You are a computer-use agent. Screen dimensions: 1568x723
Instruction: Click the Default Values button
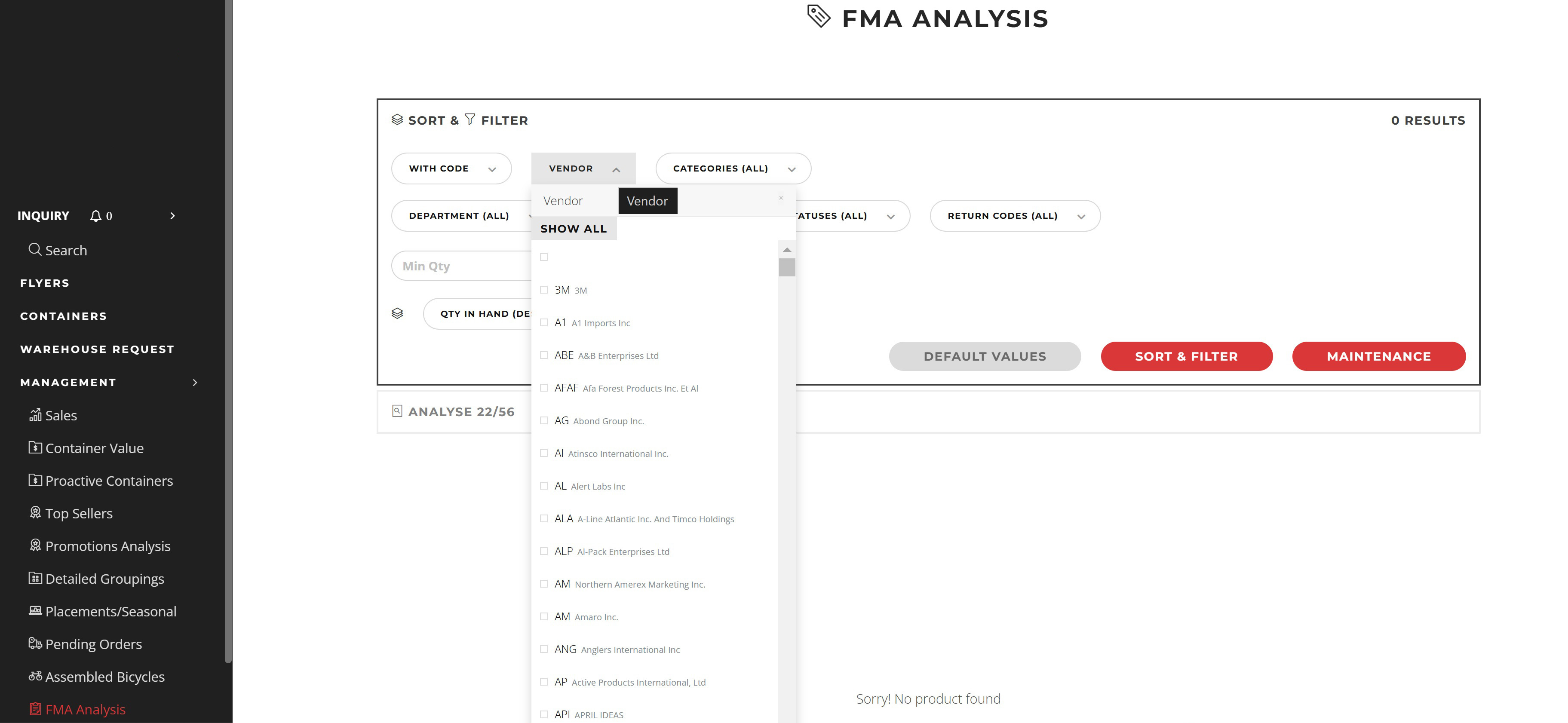[984, 356]
